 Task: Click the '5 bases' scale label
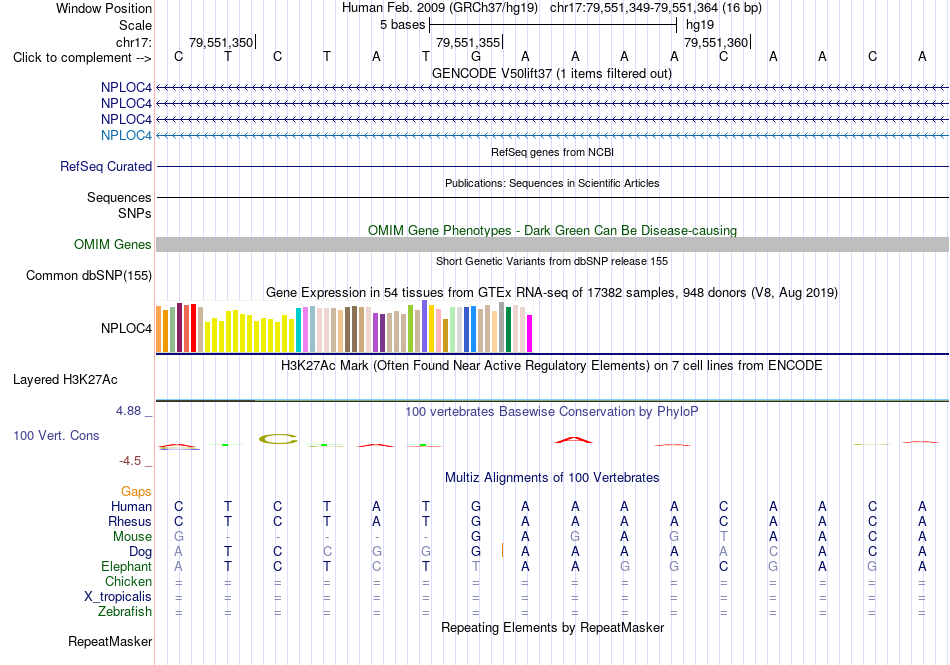402,25
